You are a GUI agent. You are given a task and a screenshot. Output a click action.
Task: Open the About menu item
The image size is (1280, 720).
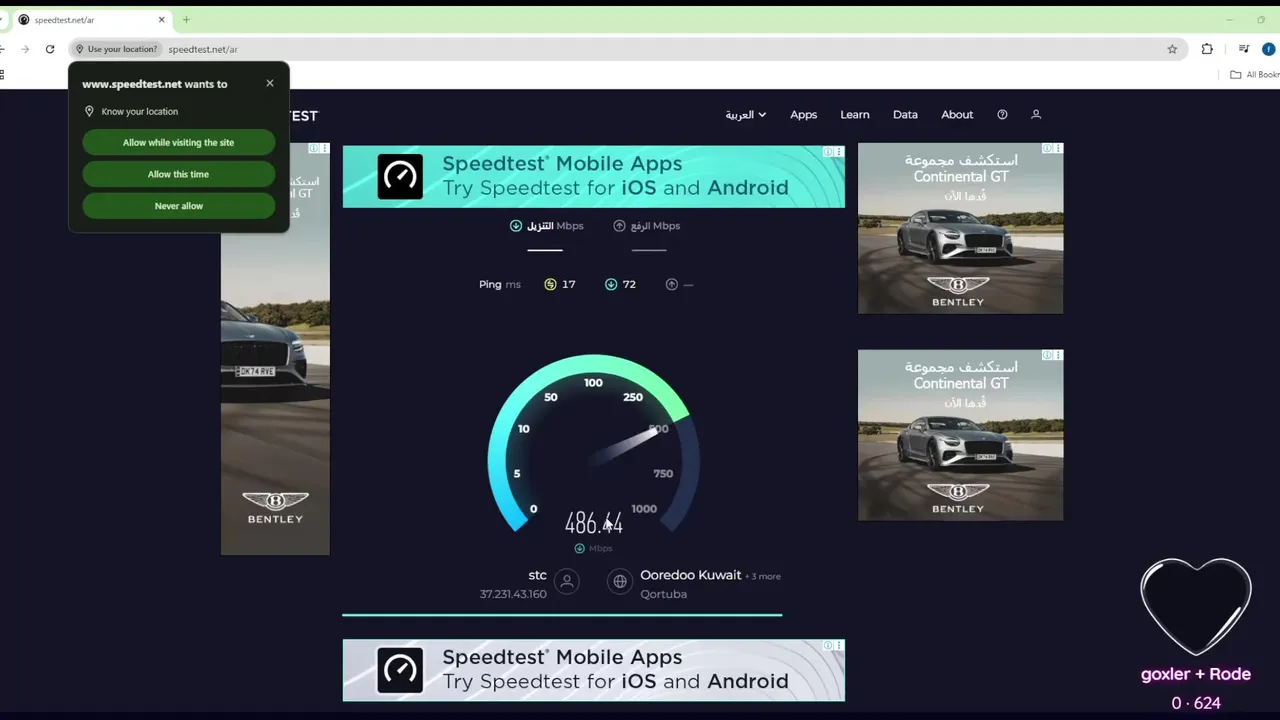point(957,115)
